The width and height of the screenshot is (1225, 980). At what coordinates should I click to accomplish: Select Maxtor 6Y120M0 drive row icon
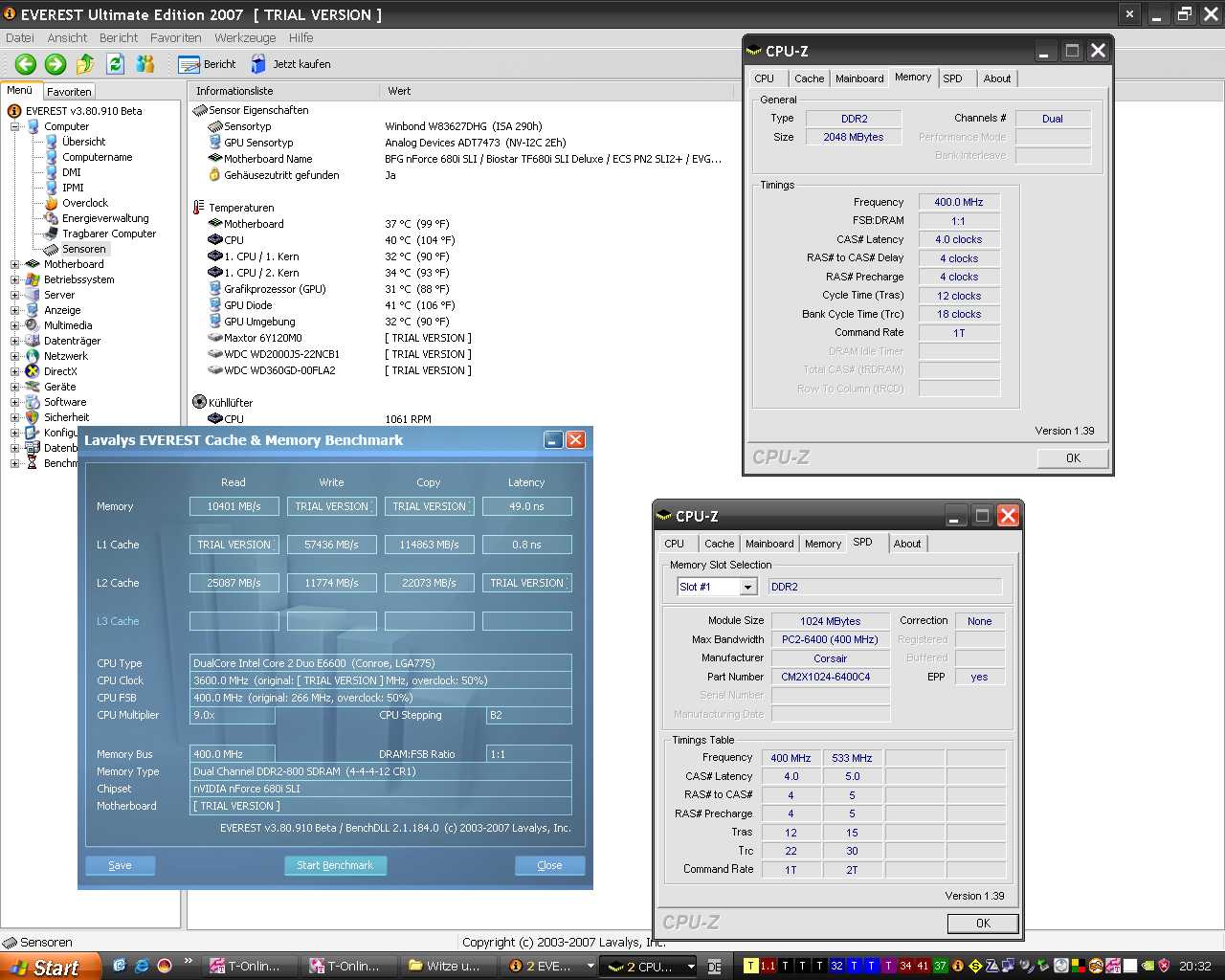pos(215,338)
